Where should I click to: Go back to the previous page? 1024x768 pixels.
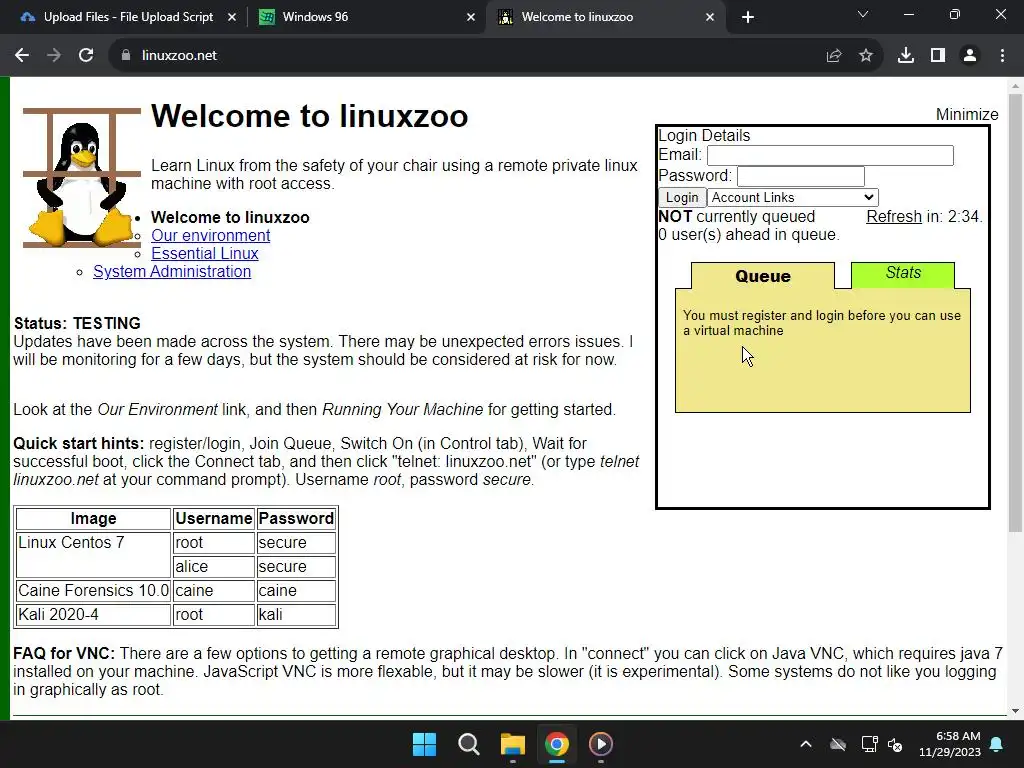(x=22, y=56)
